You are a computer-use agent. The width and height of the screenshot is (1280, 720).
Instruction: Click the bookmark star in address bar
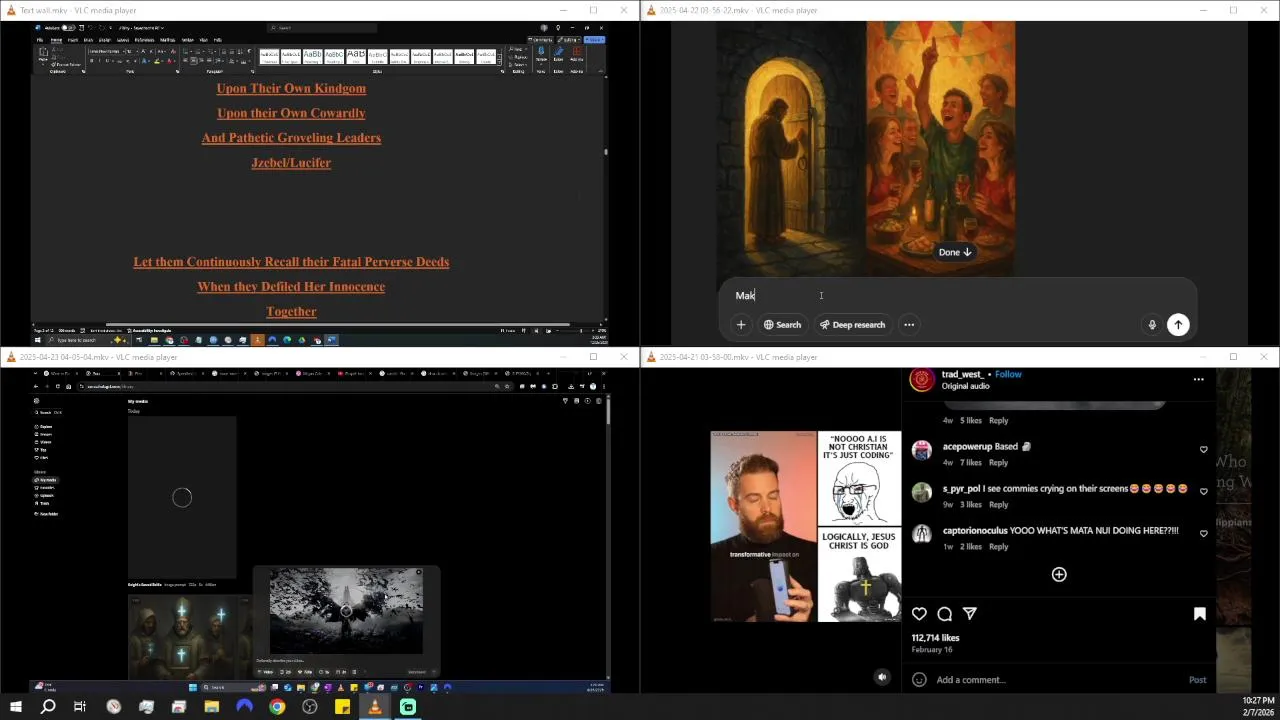coord(507,386)
